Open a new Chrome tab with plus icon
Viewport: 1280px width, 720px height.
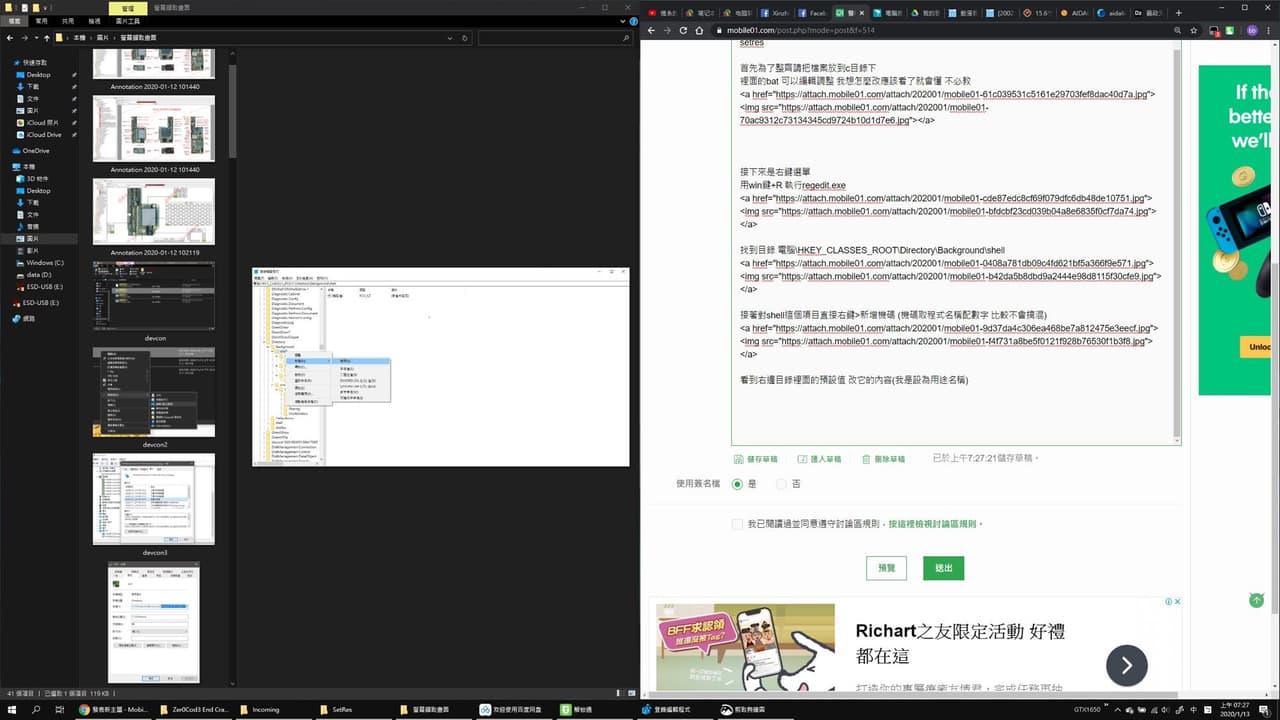click(1179, 13)
